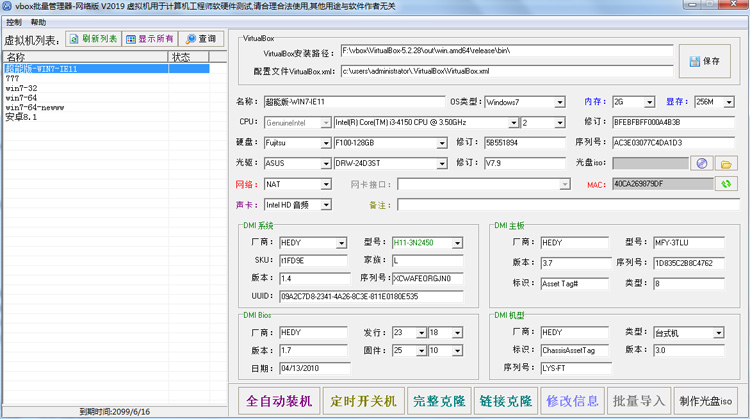Click the 全自动装机 button

point(279,401)
